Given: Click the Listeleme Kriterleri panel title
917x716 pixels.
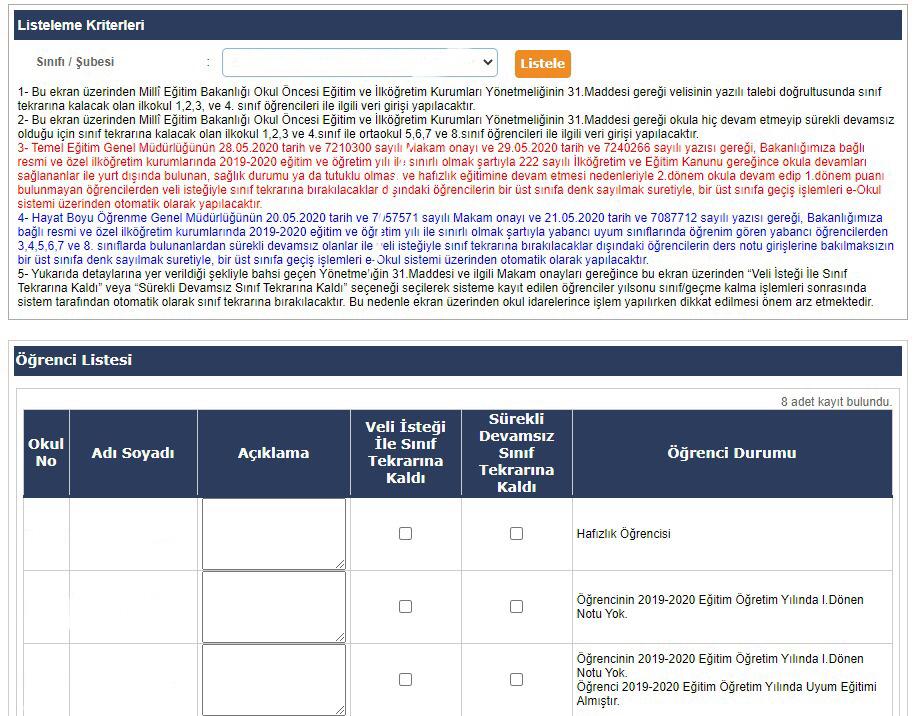Looking at the screenshot, I should coord(81,25).
